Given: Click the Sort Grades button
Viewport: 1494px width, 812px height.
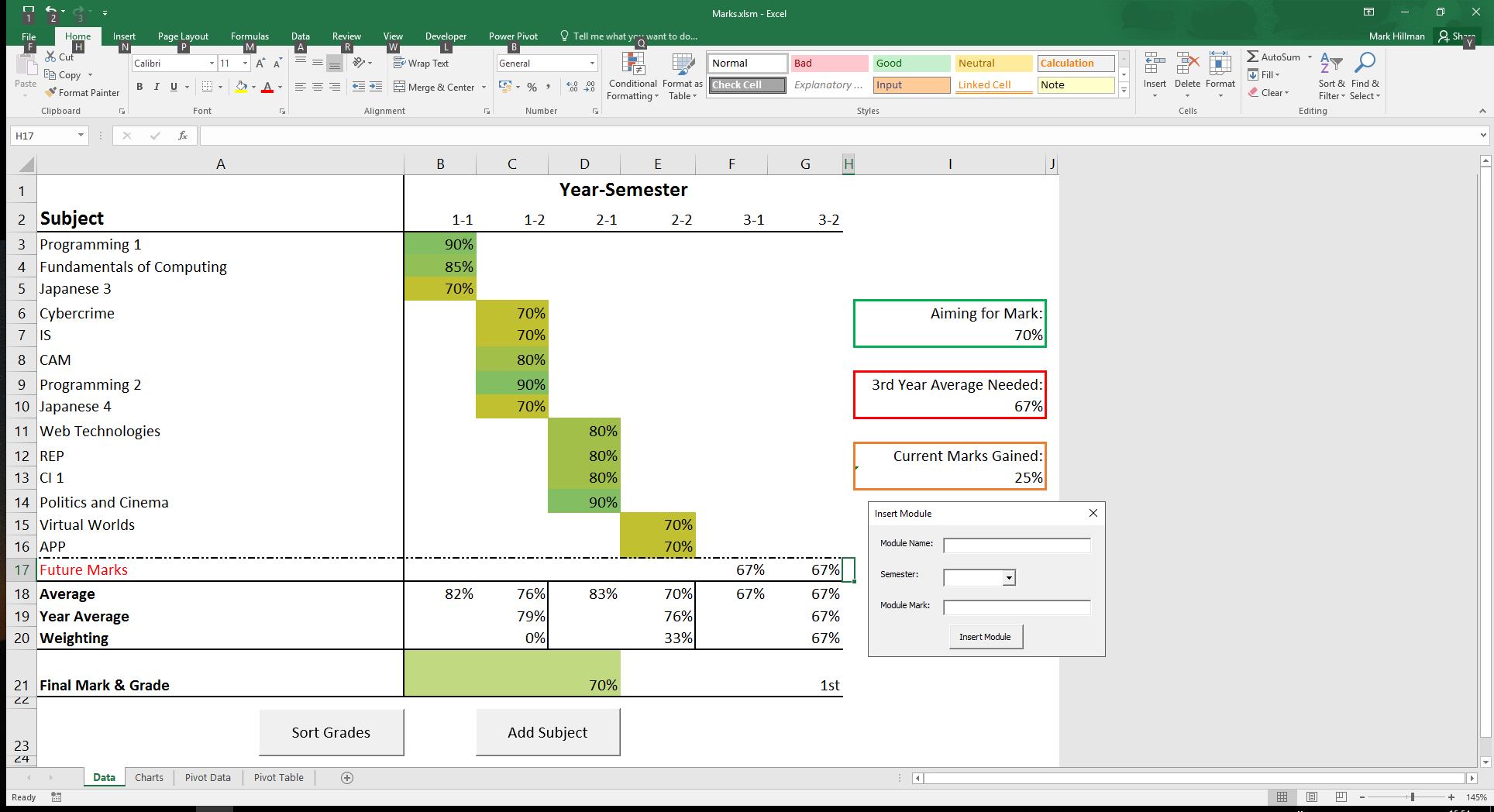Looking at the screenshot, I should (x=331, y=732).
